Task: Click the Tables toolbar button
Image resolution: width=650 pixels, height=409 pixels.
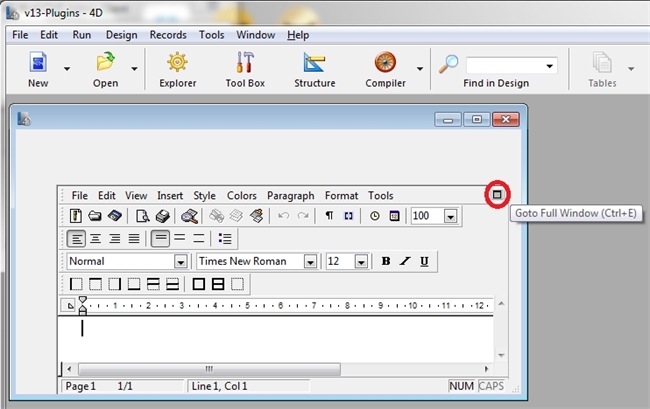Action: click(602, 70)
